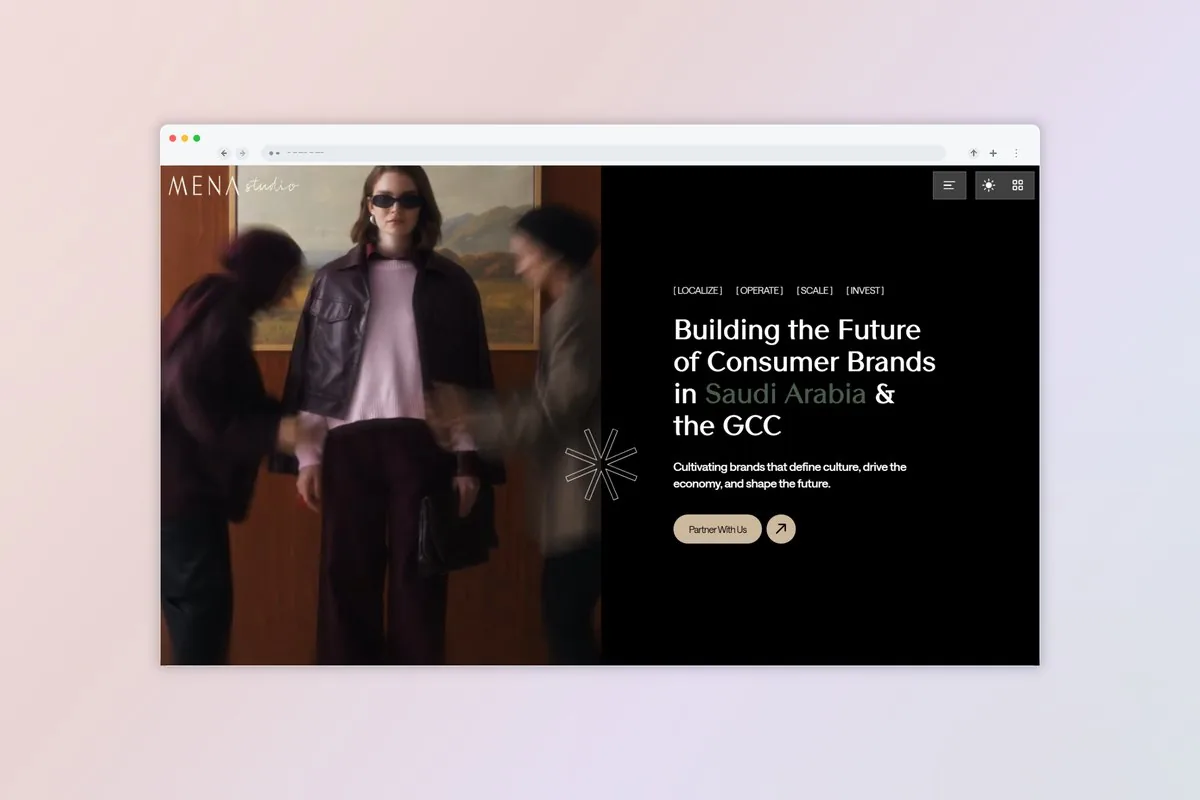Click the hero fashion photo
Viewport: 1200px width, 800px height.
381,415
